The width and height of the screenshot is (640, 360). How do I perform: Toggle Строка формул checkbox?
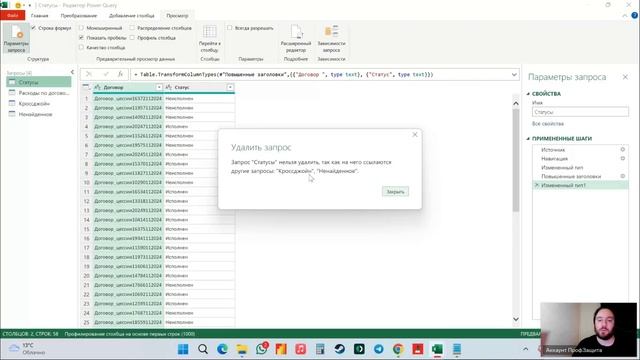pos(34,28)
